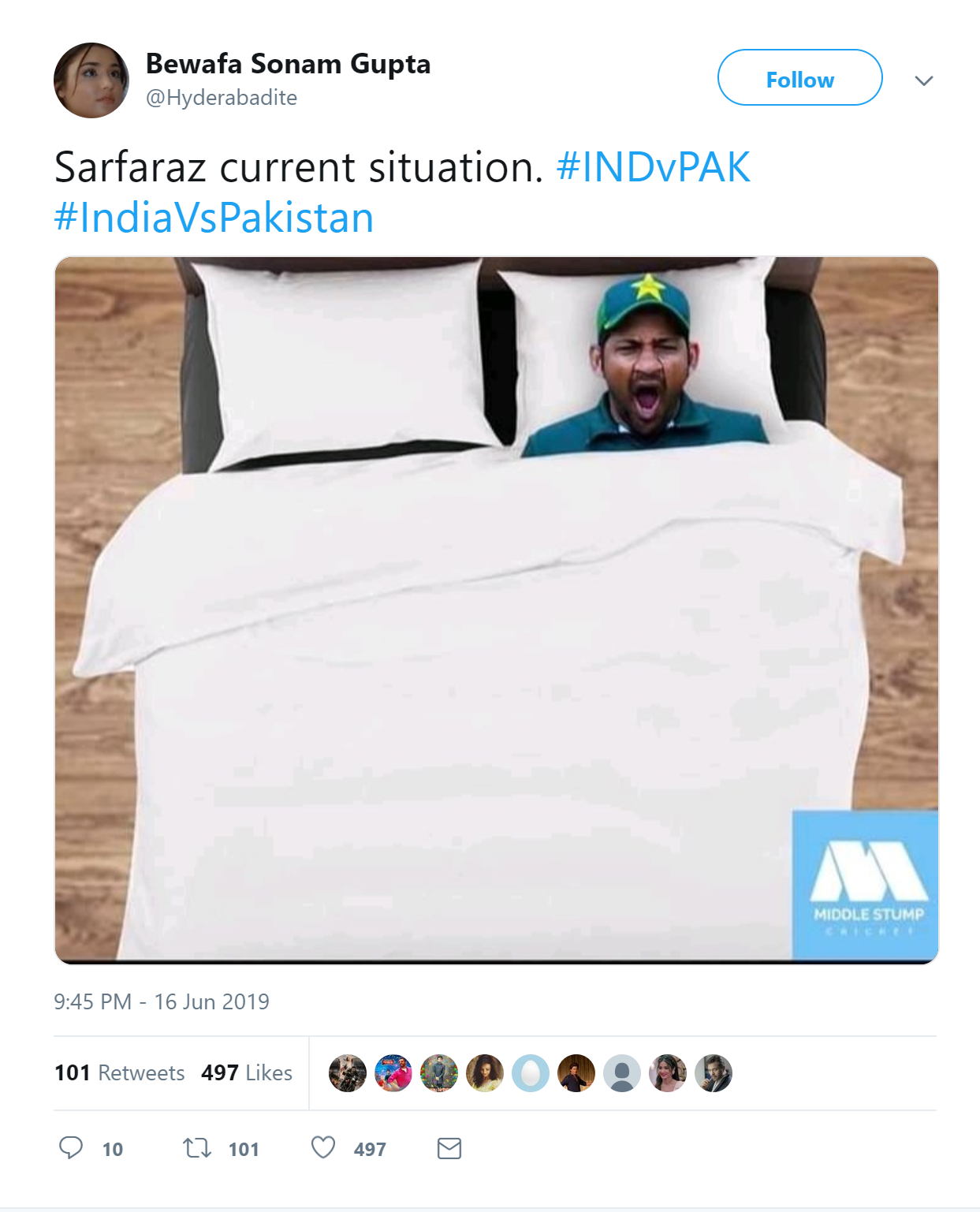Open the last liker's avatar in row
980x1212 pixels.
[714, 1073]
